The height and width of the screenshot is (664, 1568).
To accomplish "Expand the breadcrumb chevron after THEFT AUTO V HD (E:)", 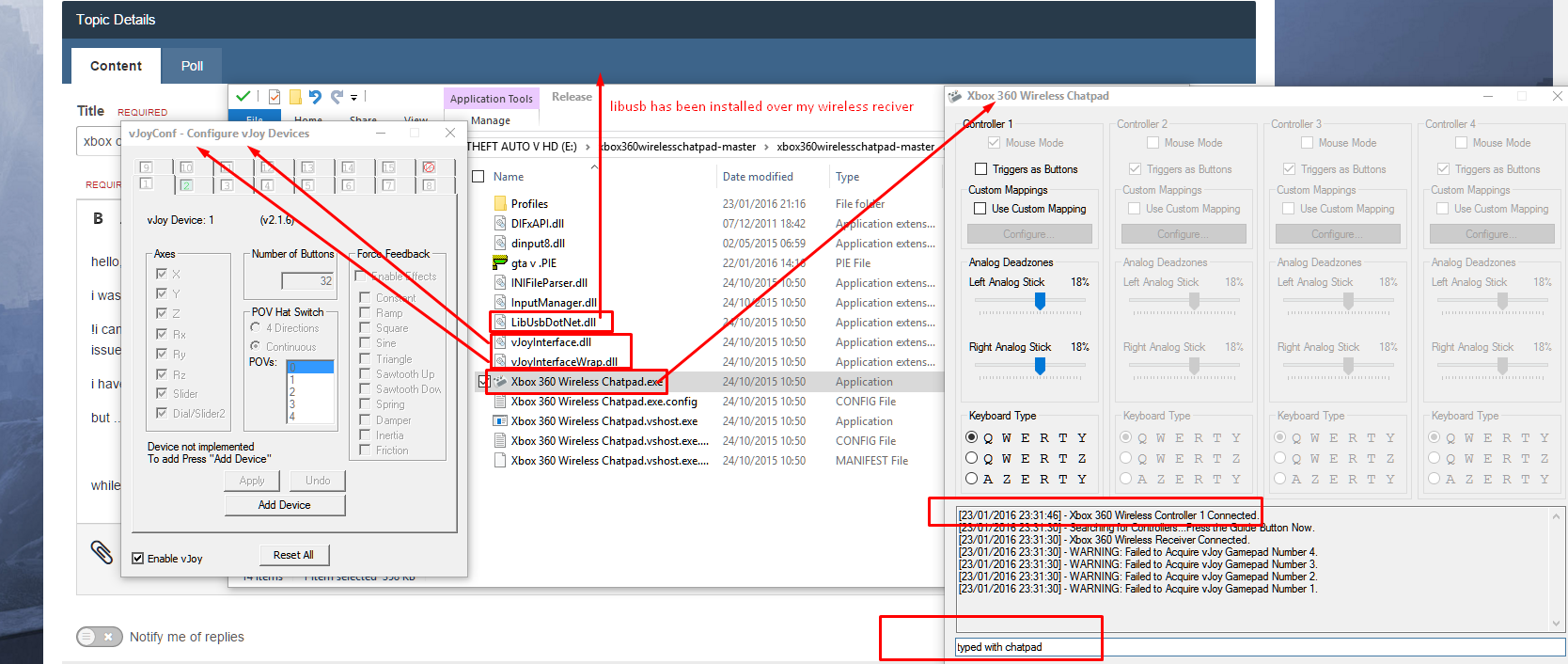I will tap(588, 147).
